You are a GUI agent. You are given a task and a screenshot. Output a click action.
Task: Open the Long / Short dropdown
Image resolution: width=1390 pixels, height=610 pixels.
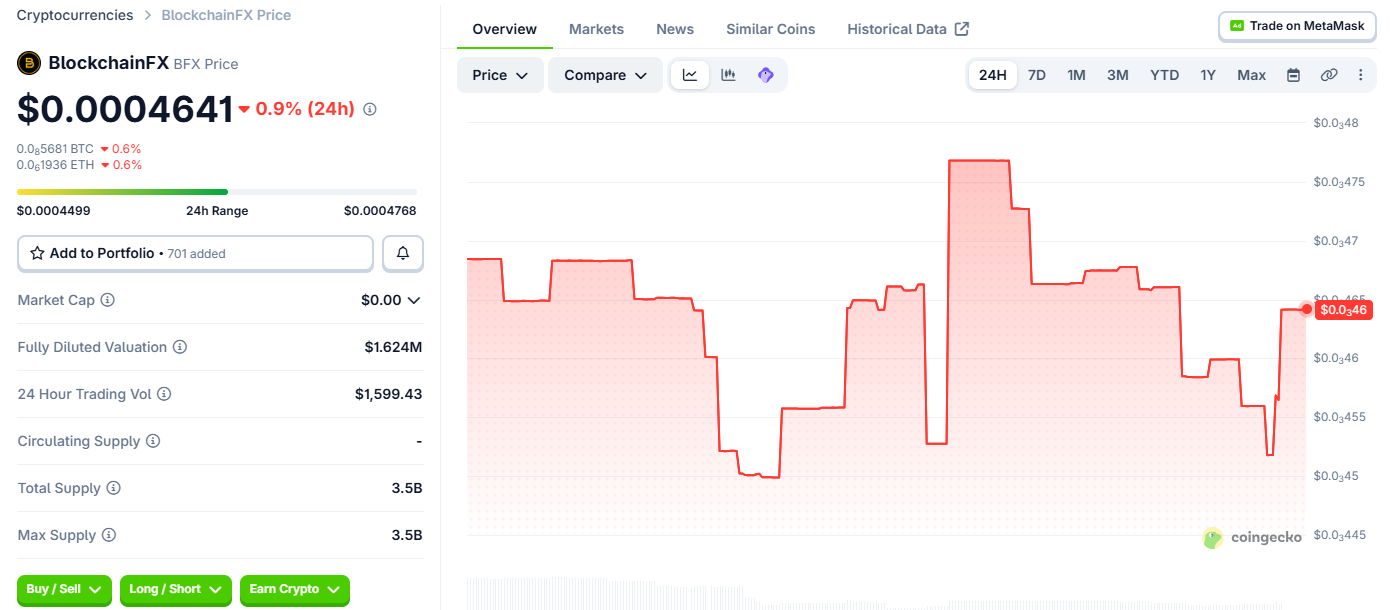176,590
